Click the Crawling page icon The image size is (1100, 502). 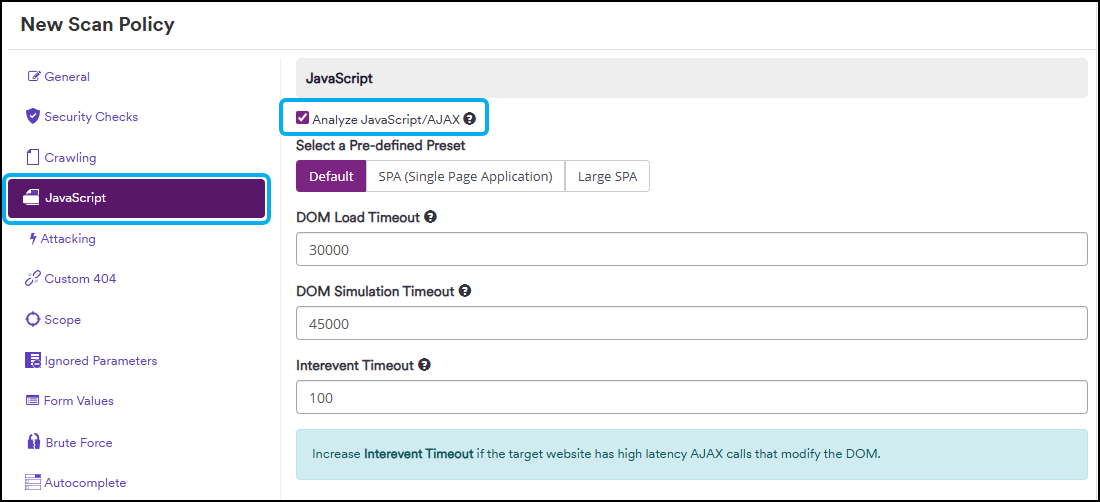[32, 157]
